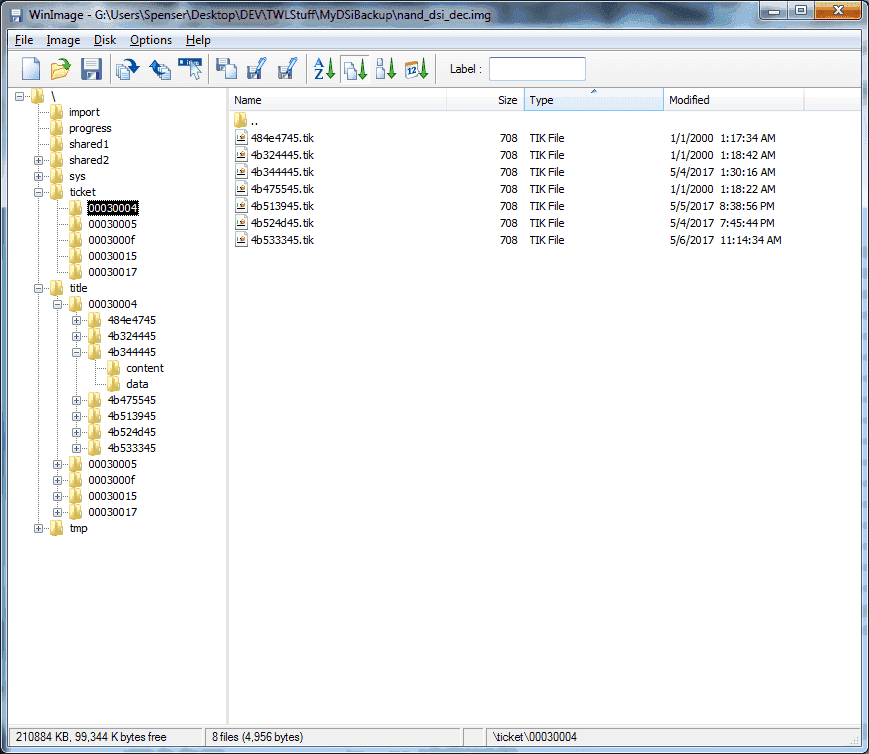Click the highlighted 00030004 folder icon under ticket

pyautogui.click(x=76, y=208)
